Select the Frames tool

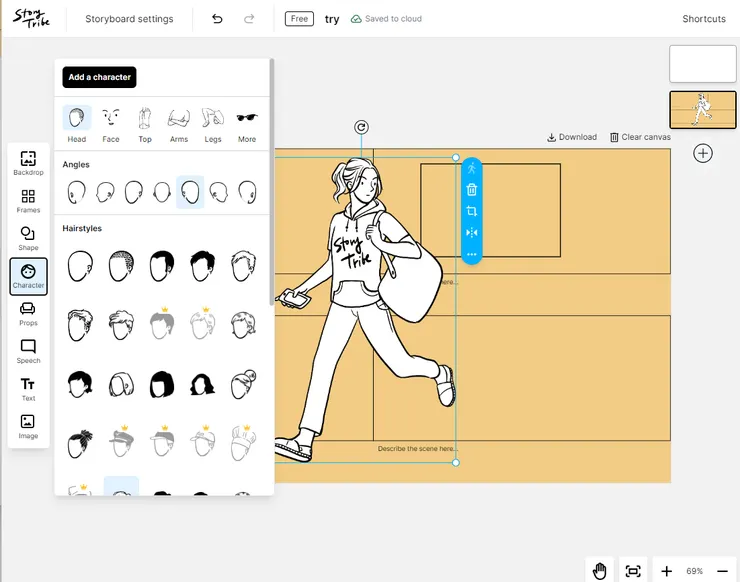[x=28, y=200]
